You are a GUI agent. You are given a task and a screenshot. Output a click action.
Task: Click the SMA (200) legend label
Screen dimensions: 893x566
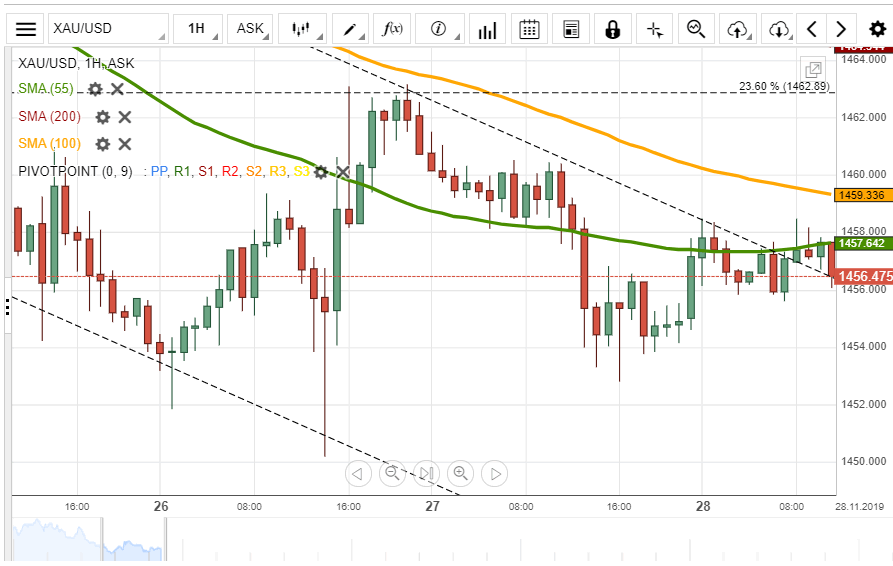pyautogui.click(x=50, y=117)
